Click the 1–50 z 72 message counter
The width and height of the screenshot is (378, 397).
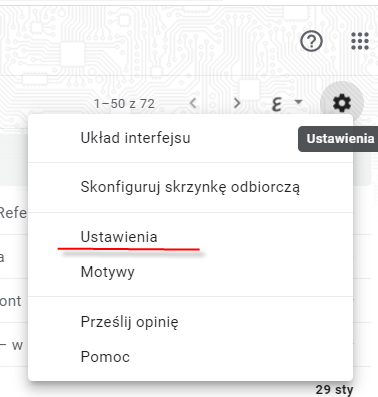coord(124,104)
